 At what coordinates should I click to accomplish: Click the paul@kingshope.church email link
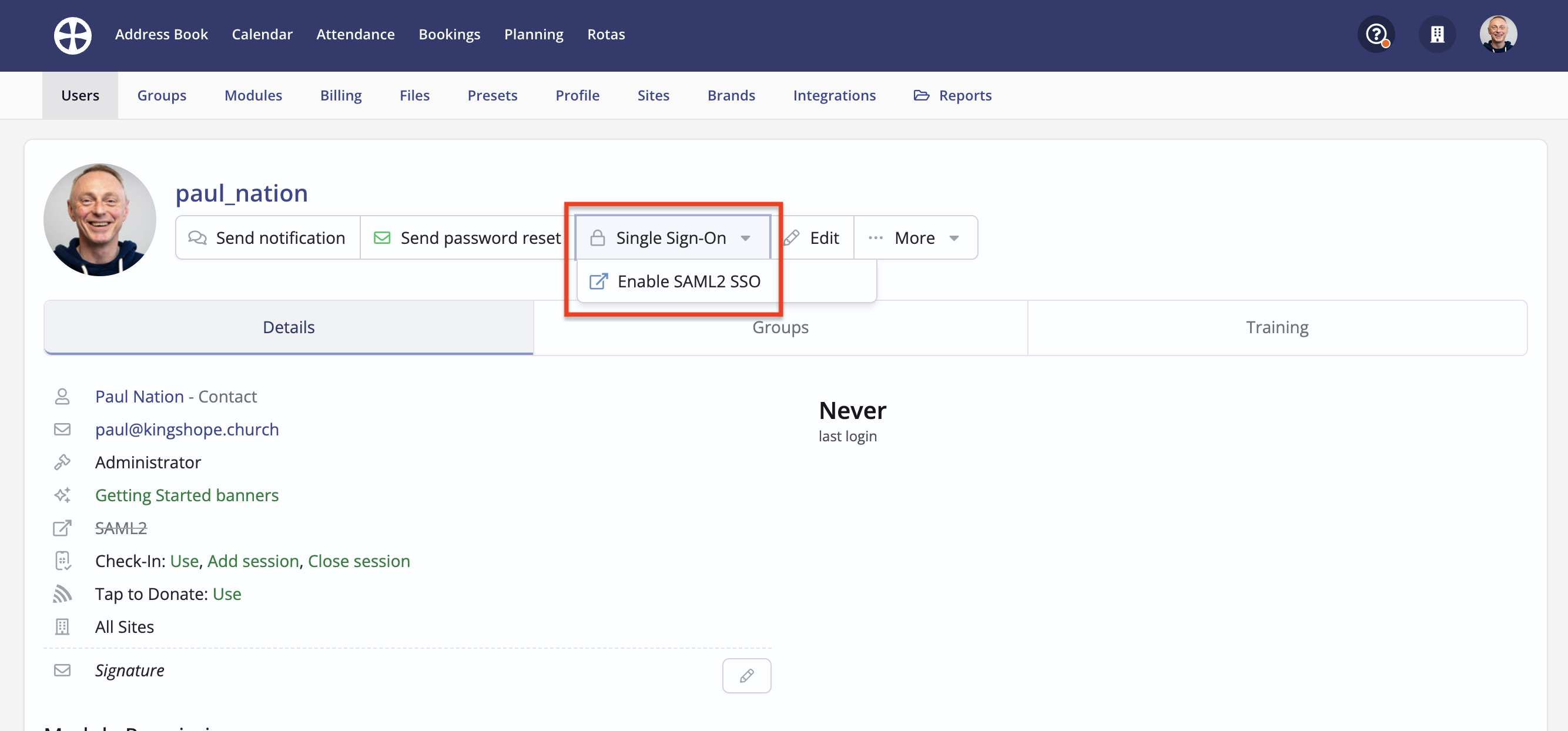(187, 429)
